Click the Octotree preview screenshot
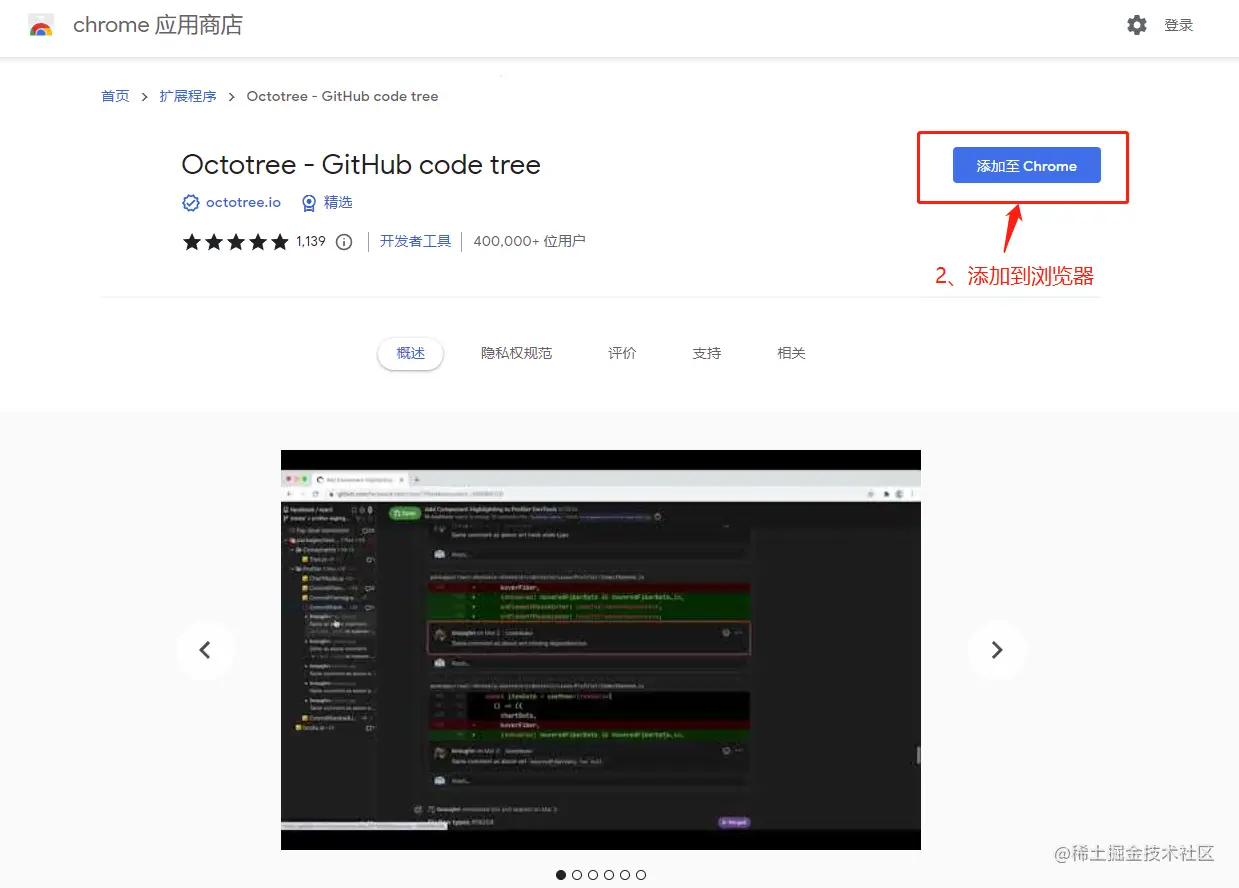Viewport: 1239px width, 888px height. (x=600, y=650)
